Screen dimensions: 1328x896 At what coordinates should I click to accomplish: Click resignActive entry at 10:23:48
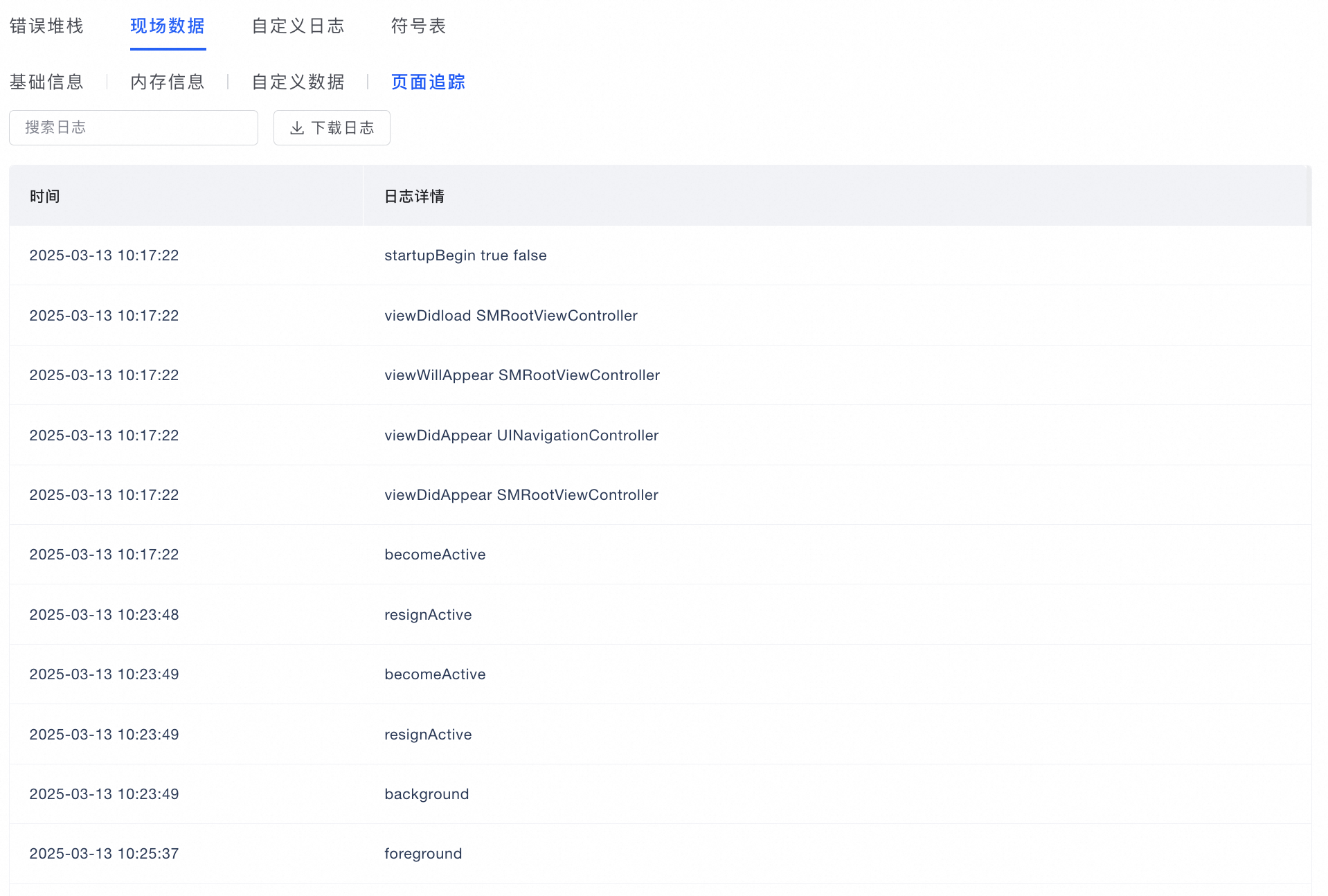(x=428, y=615)
